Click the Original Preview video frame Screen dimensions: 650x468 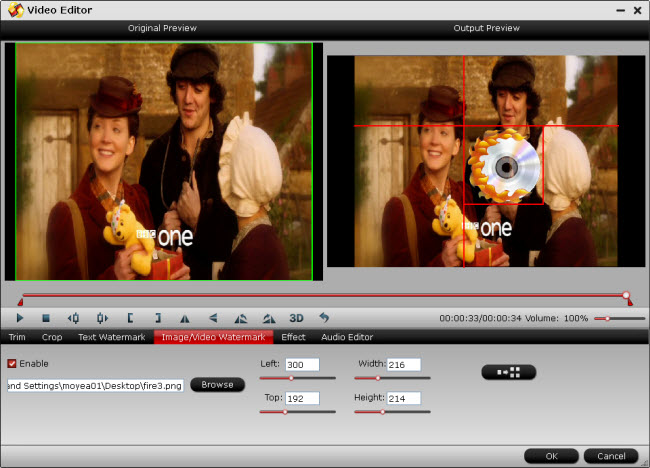(x=164, y=161)
